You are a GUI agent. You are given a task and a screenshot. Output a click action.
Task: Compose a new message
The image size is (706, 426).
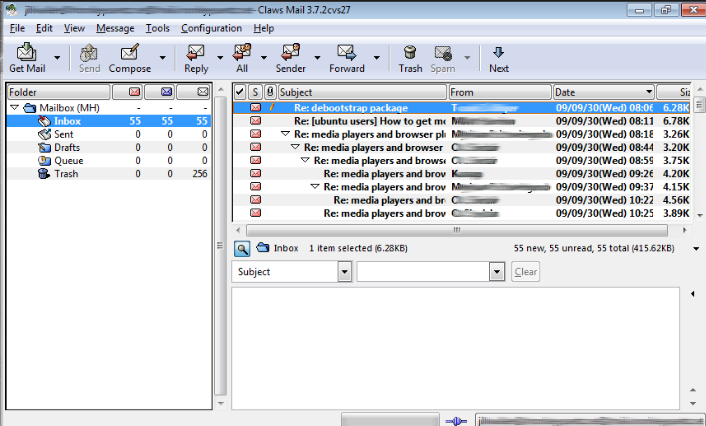pos(129,58)
